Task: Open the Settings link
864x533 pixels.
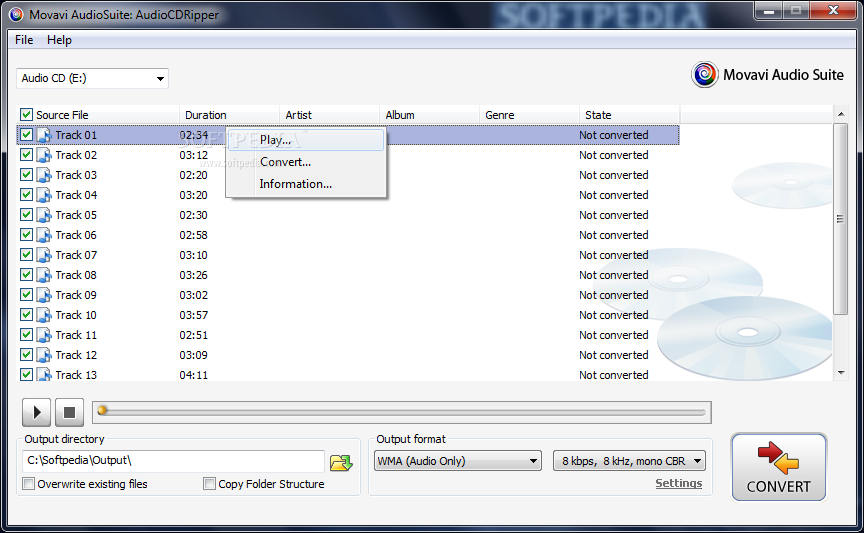Action: (x=678, y=483)
